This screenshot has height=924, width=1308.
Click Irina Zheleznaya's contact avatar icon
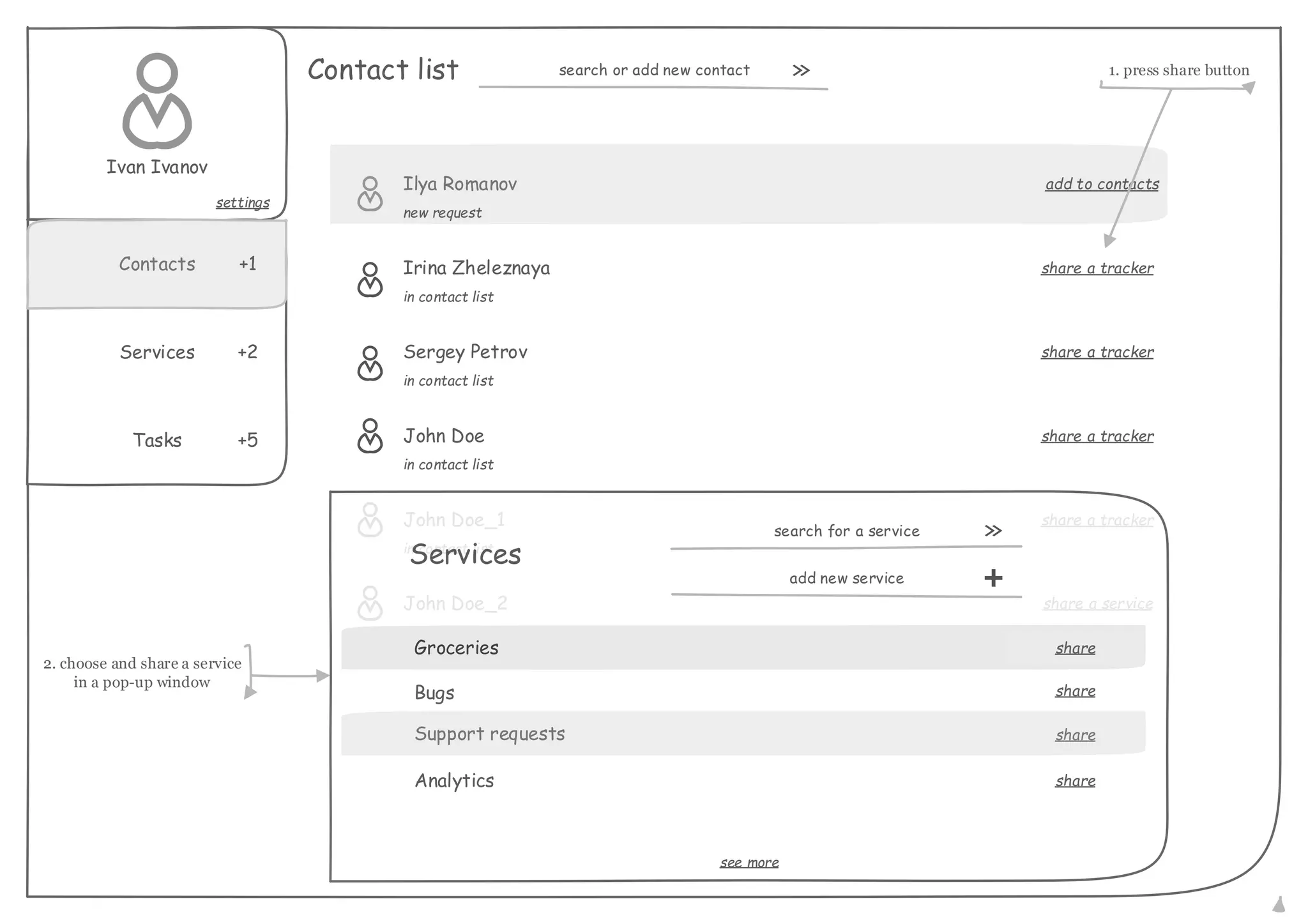[x=370, y=279]
